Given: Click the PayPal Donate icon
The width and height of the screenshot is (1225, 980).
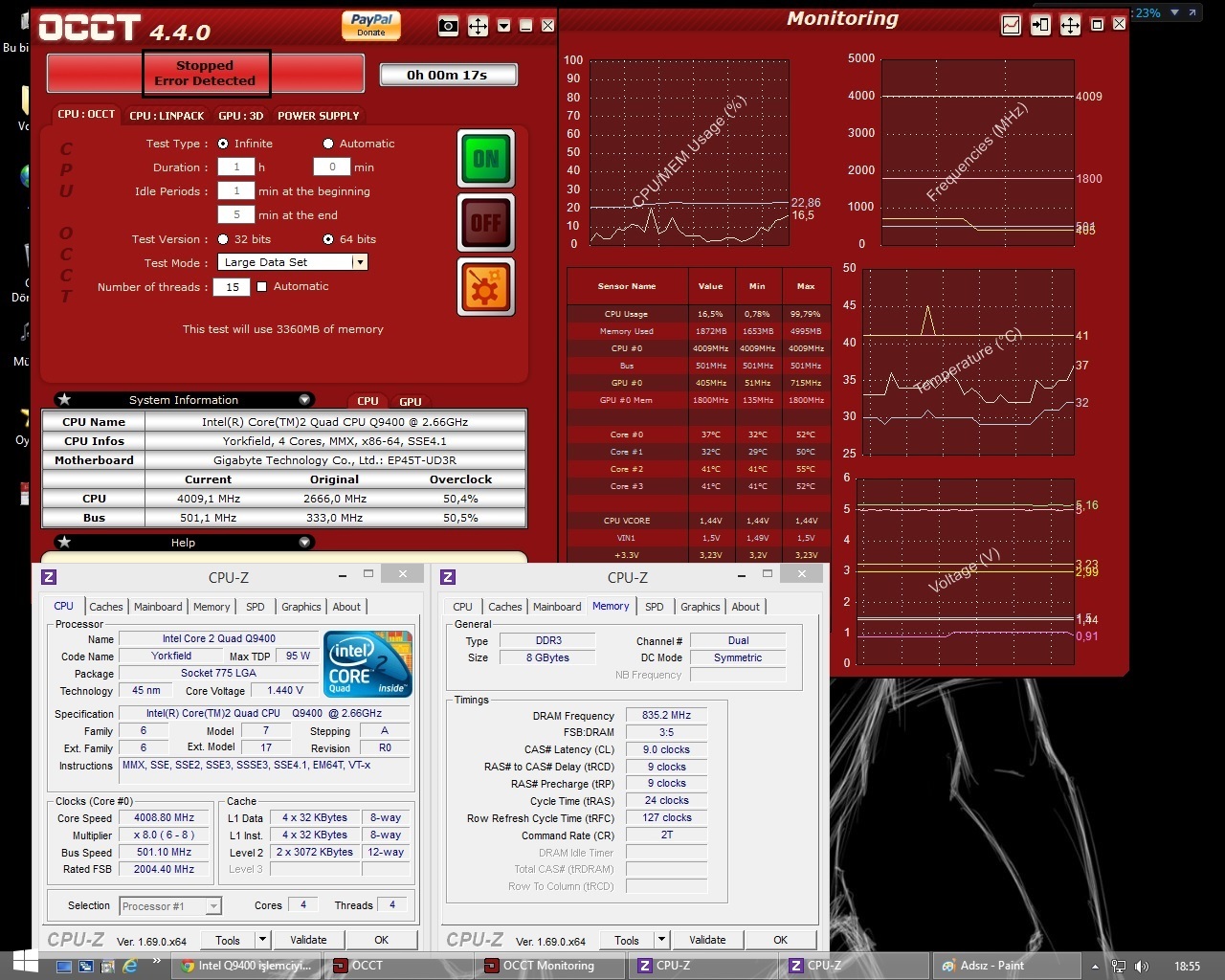Looking at the screenshot, I should coord(371,25).
